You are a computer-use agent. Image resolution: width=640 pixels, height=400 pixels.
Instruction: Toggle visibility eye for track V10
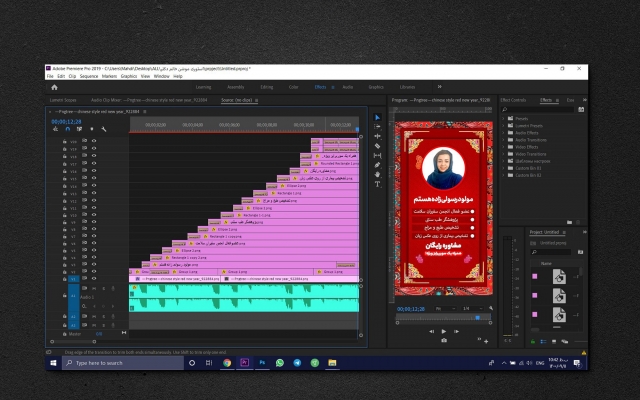coord(94,215)
